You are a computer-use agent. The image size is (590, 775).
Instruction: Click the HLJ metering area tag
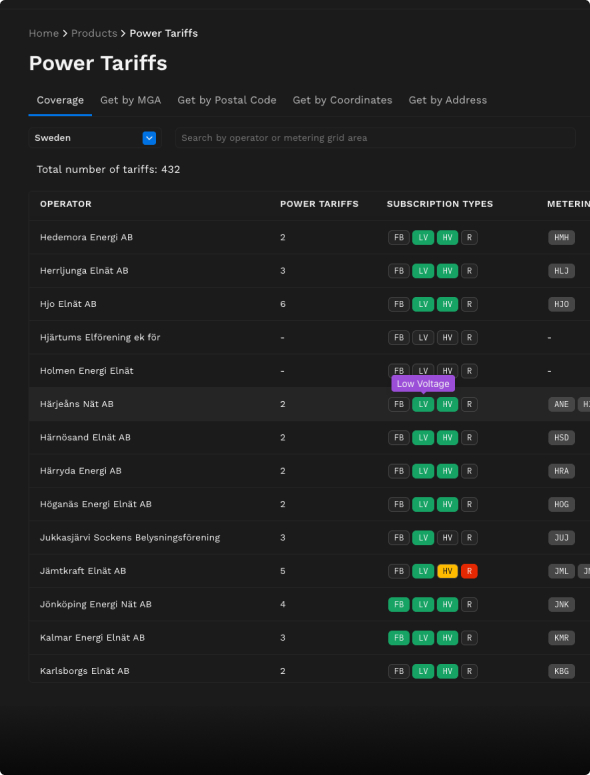pyautogui.click(x=561, y=271)
